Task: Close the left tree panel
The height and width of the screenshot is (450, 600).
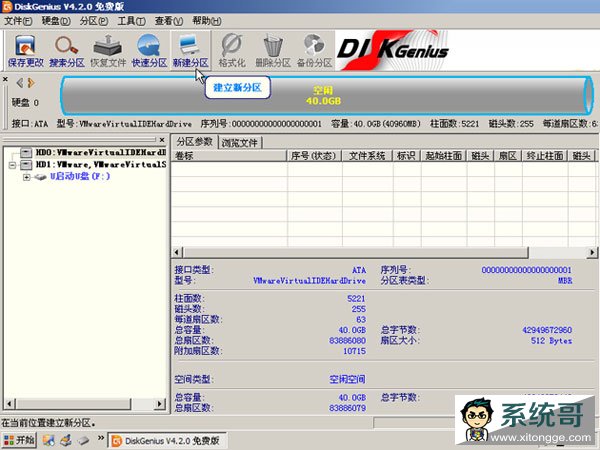Action: pyautogui.click(x=162, y=140)
